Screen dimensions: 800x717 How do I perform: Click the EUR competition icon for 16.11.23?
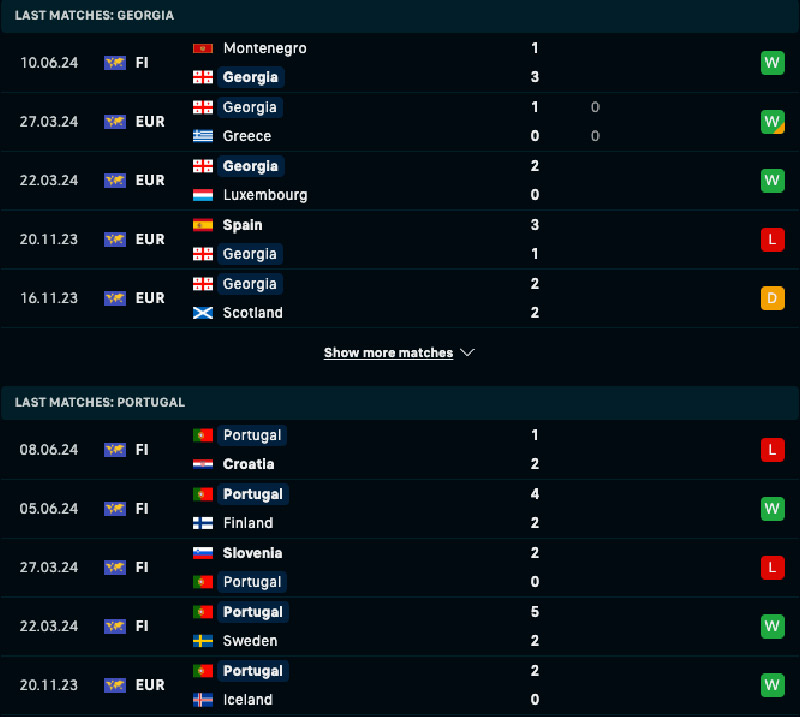[x=115, y=298]
